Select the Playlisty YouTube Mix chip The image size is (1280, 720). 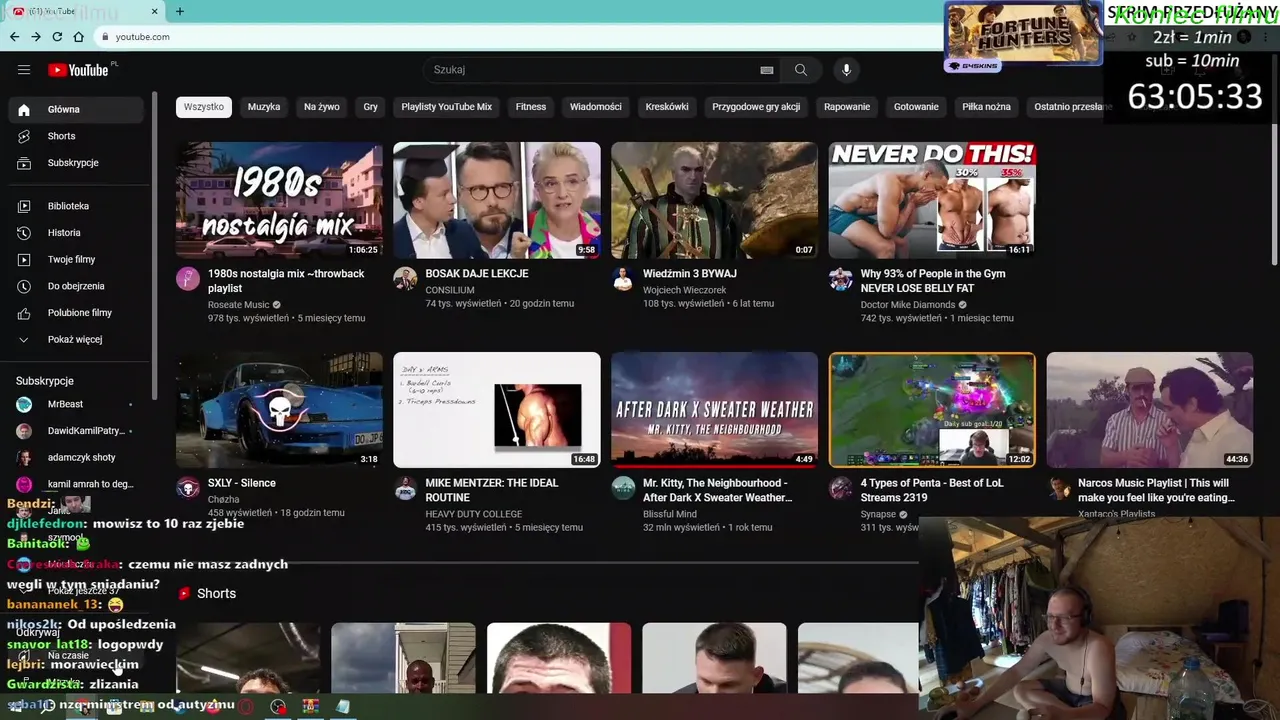(x=447, y=107)
